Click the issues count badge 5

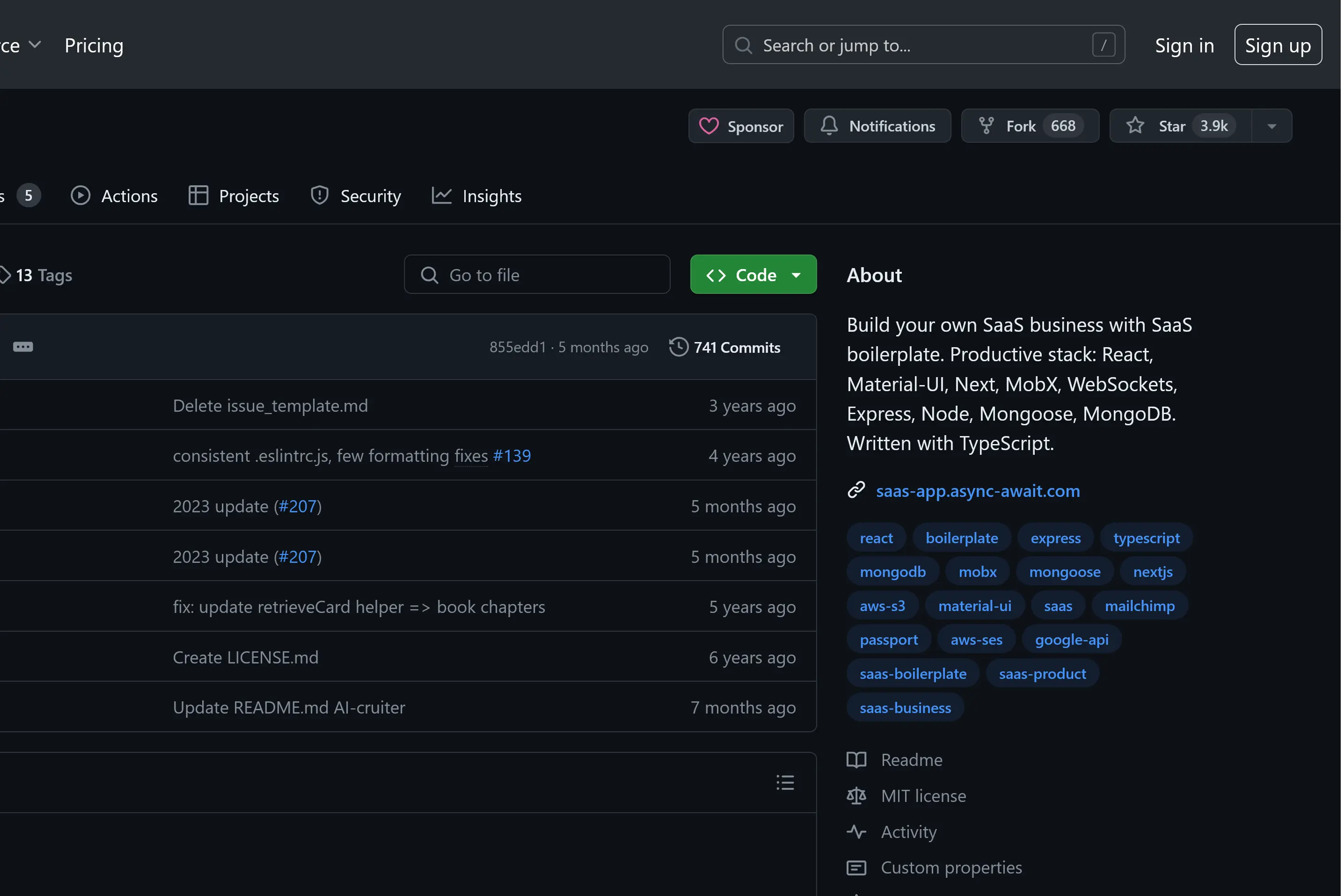pyautogui.click(x=29, y=196)
